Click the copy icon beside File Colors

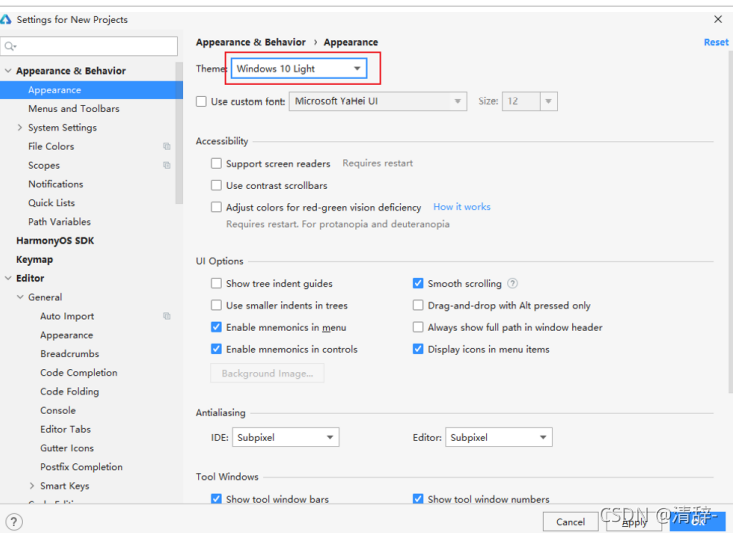point(167,146)
